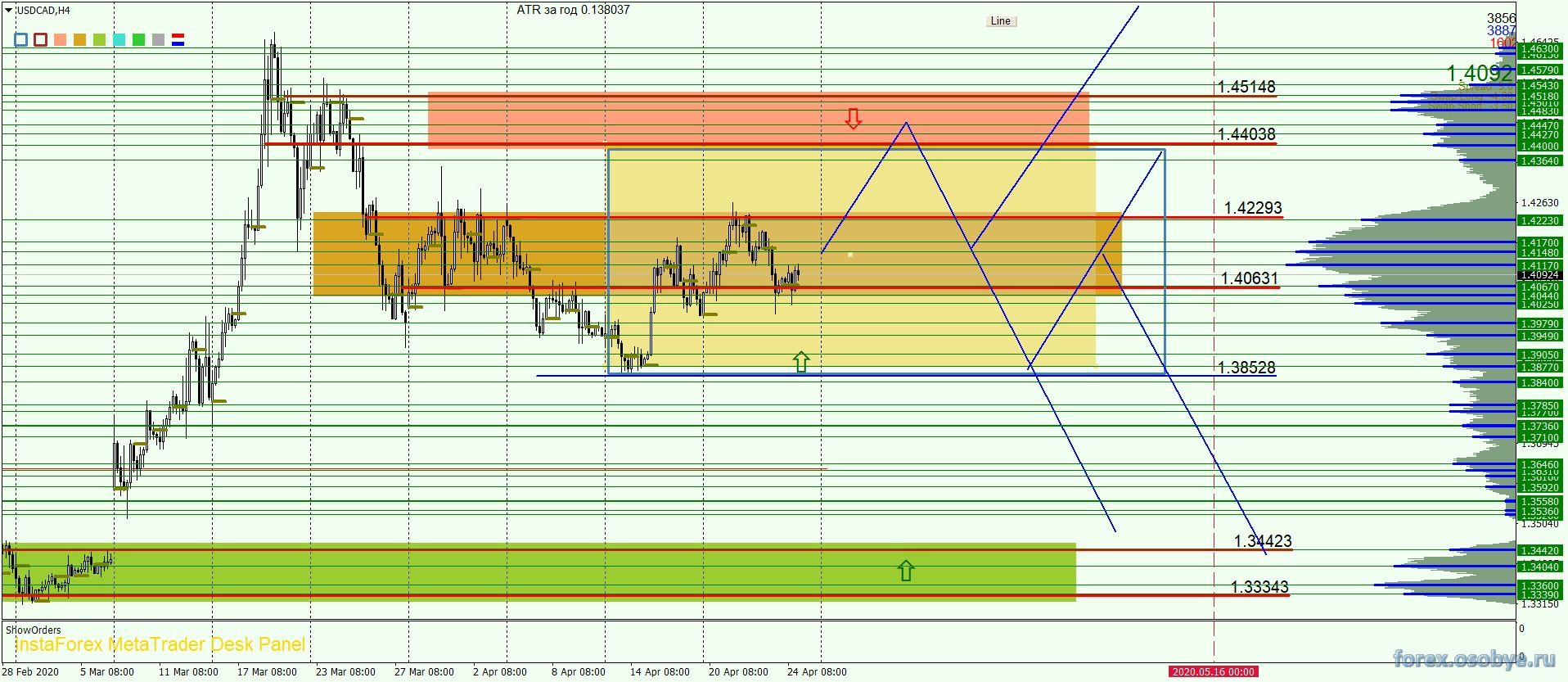Image resolution: width=1568 pixels, height=682 pixels.
Task: Click the large 1.4092 price display
Action: coord(1480,74)
